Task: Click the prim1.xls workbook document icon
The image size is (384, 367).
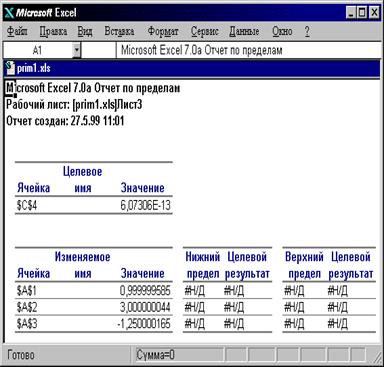Action: pyautogui.click(x=10, y=68)
